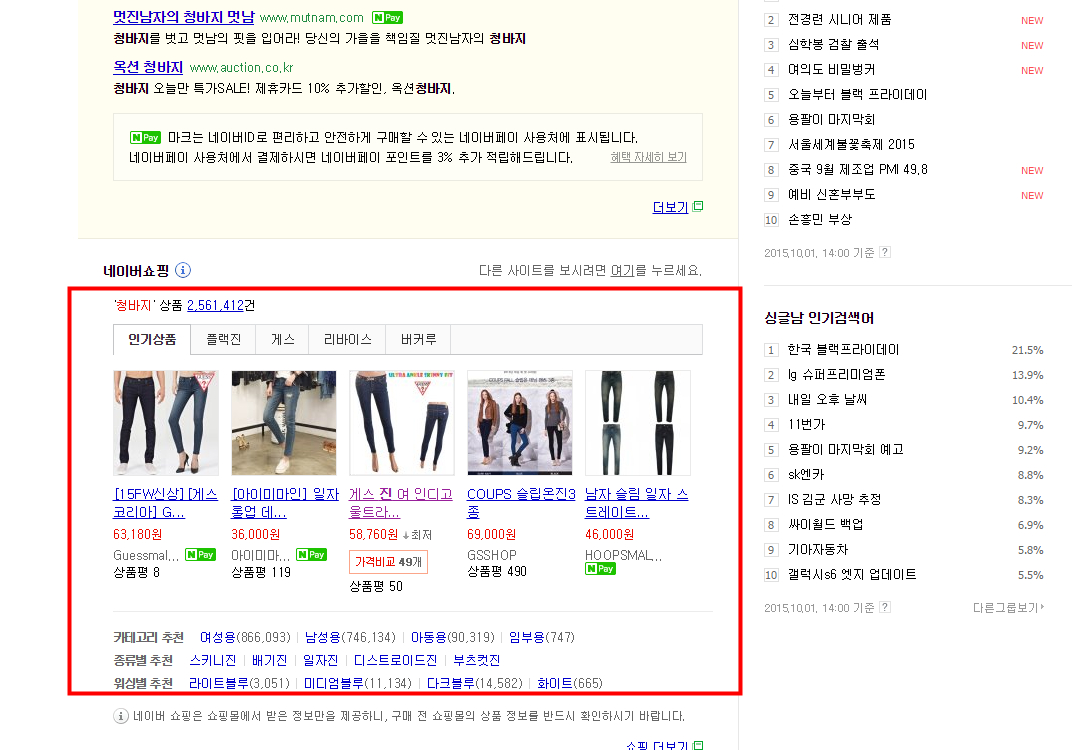Viewport: 1072px width, 750px height.
Task: Click the 부츠컷진 type link
Action: coord(477,660)
